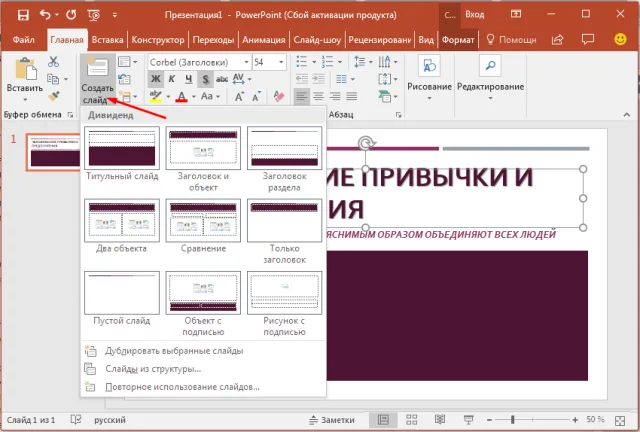Send feedback via smiley icon

[x=620, y=39]
